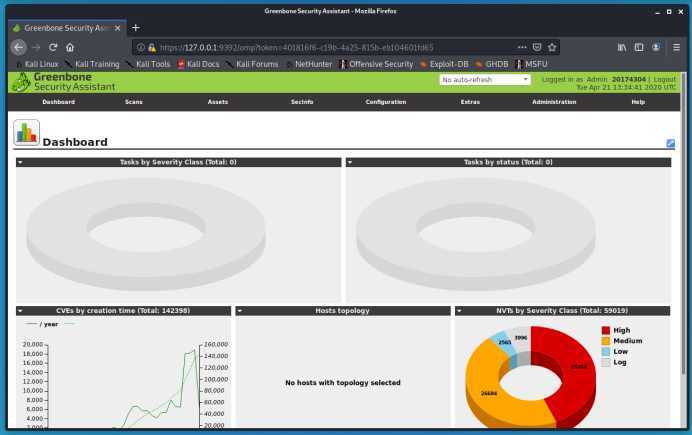Image resolution: width=692 pixels, height=435 pixels.
Task: Expand the CVEs by creation time chart menu
Action: point(20,311)
